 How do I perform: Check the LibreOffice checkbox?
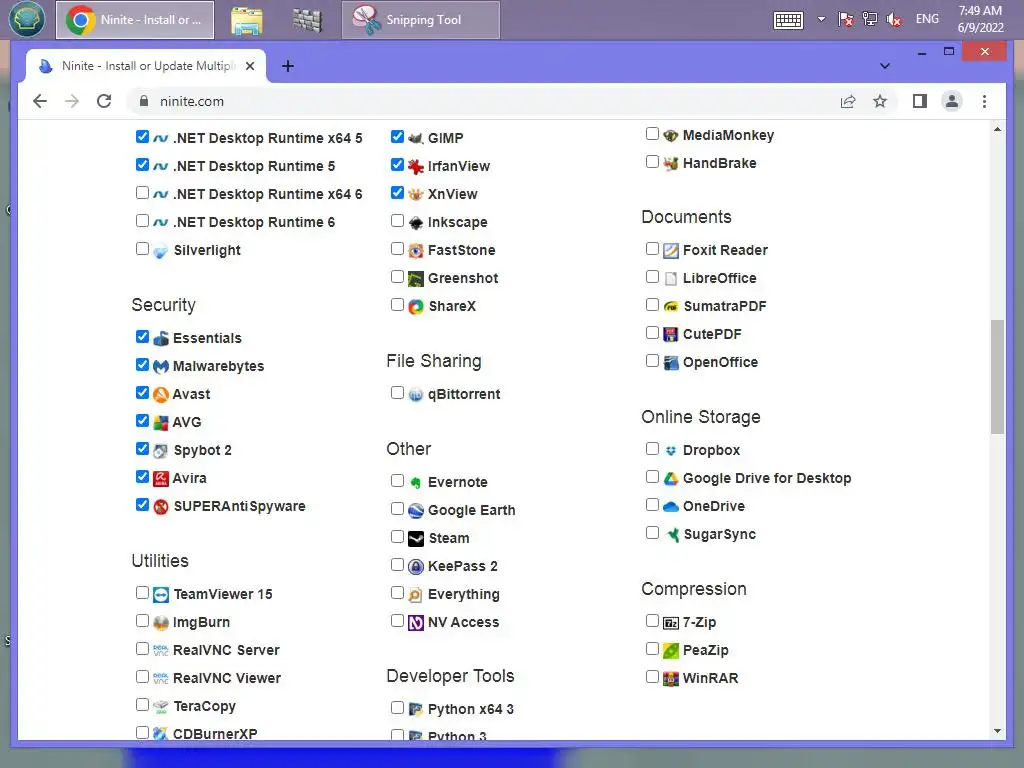[x=652, y=277]
